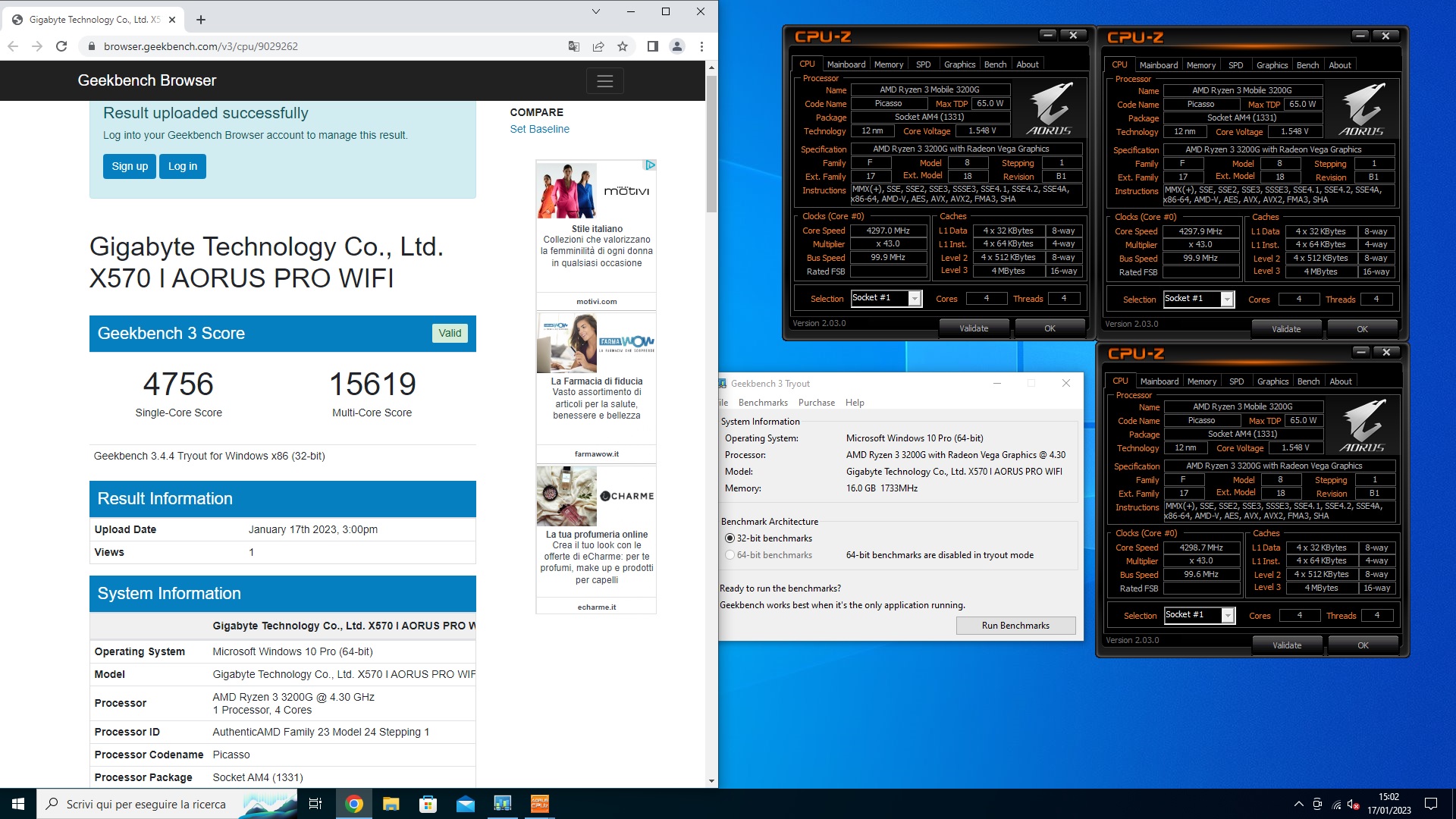Switch to Mainboard tab in top-left CPU-Z
This screenshot has width=1456, height=819.
(846, 64)
